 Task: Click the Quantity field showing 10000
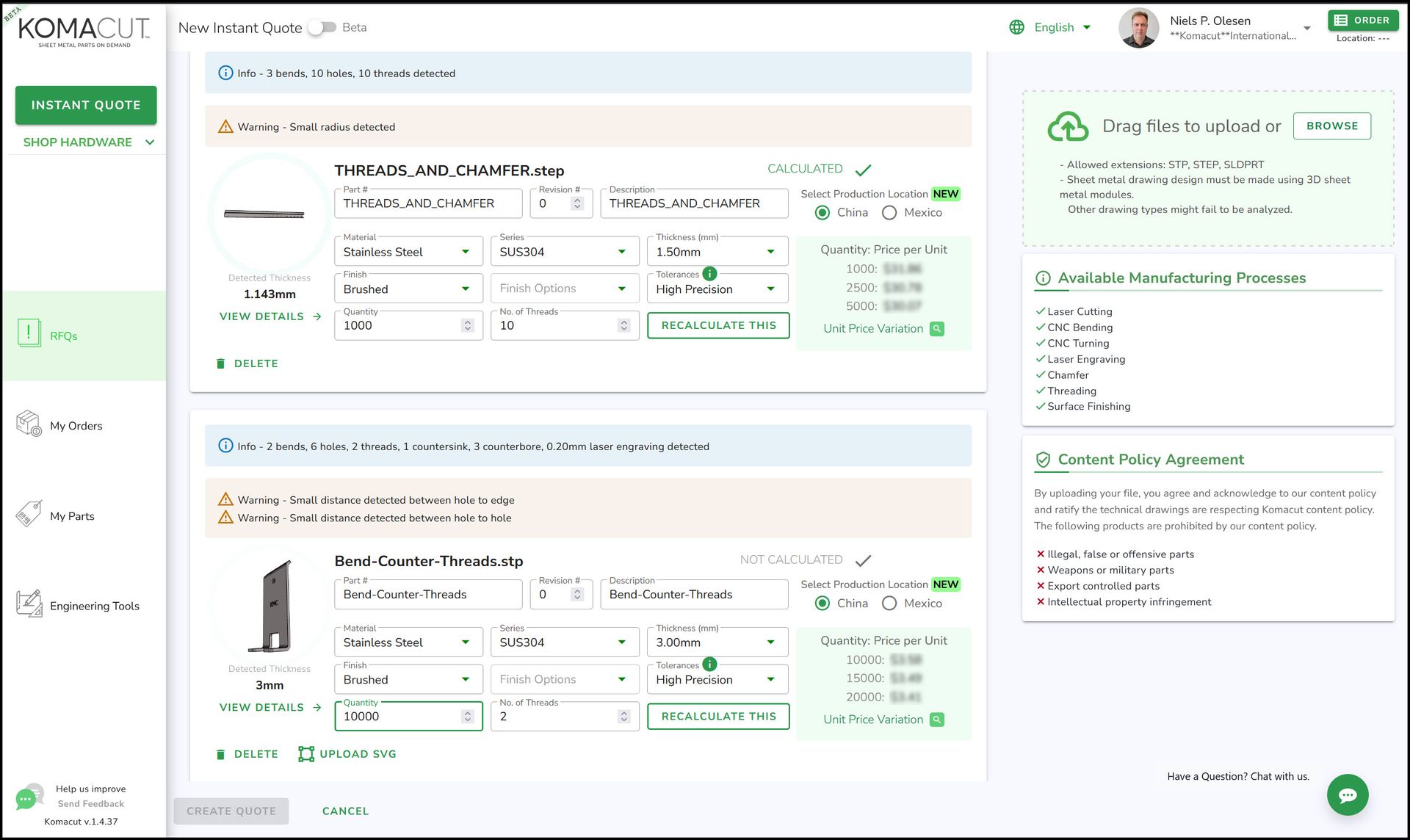coord(399,717)
